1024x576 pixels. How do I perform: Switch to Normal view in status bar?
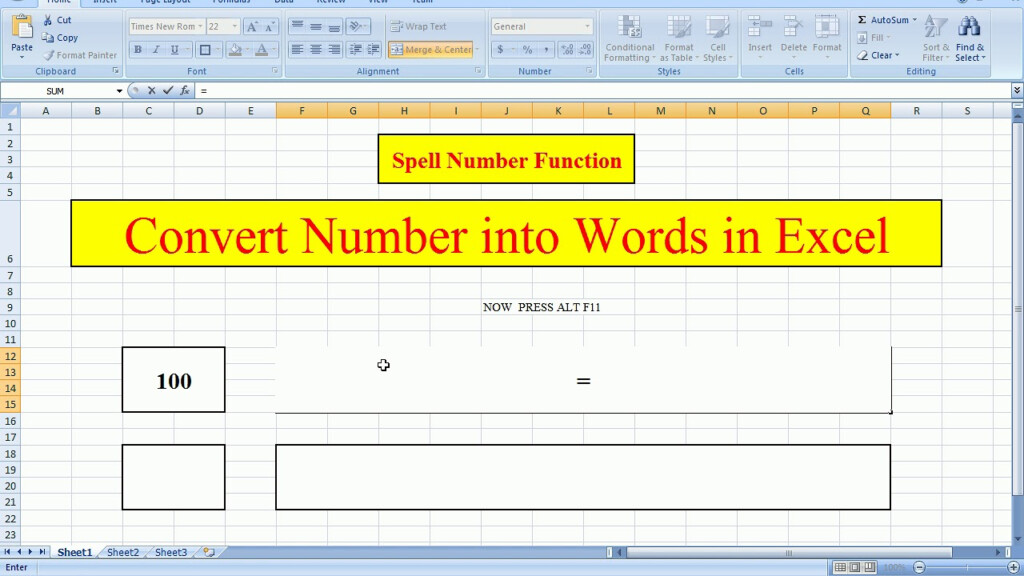pyautogui.click(x=840, y=568)
